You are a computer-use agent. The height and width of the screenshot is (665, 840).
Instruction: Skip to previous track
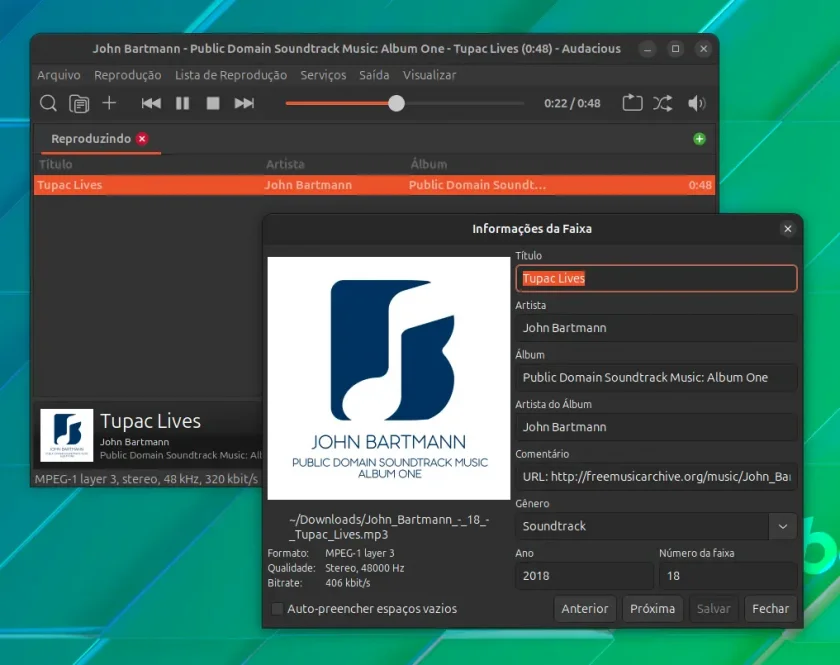click(151, 103)
